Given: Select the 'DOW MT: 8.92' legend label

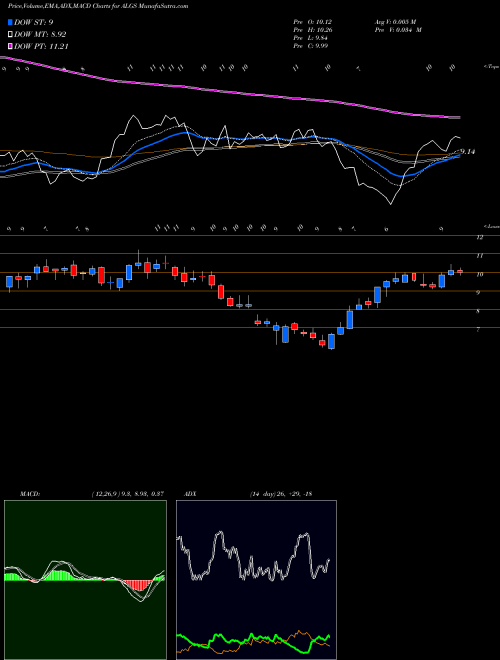Looking at the screenshot, I should [40, 35].
